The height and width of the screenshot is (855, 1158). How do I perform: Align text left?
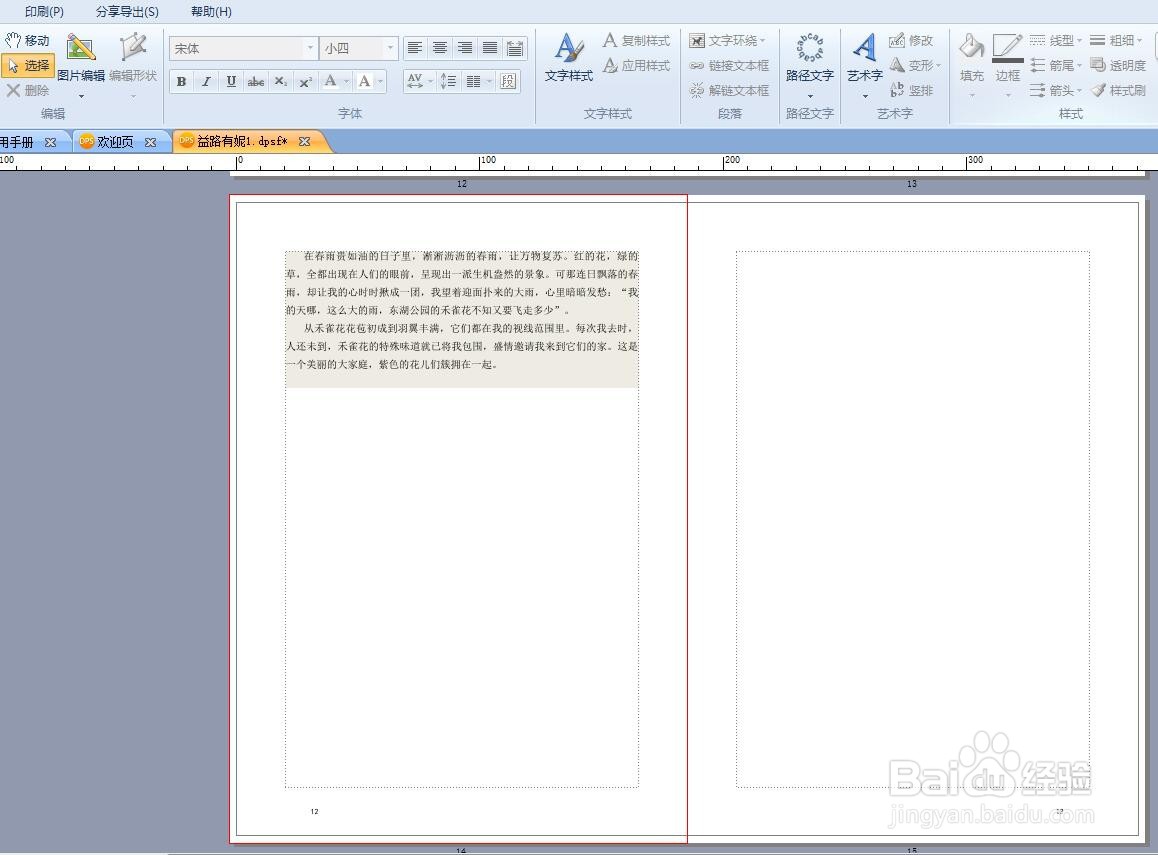pyautogui.click(x=415, y=49)
